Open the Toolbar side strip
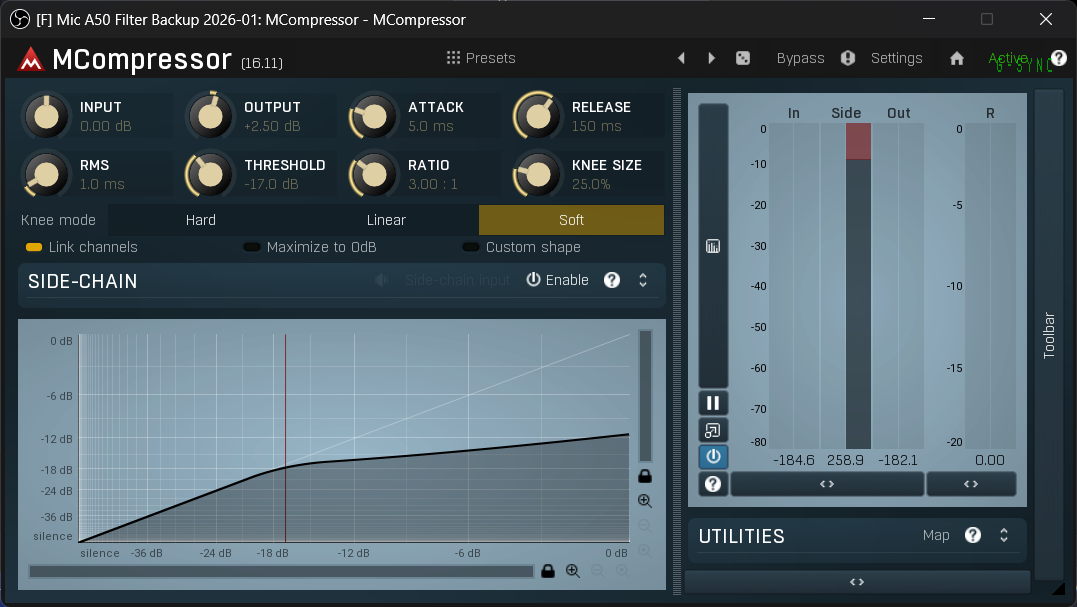 1049,334
